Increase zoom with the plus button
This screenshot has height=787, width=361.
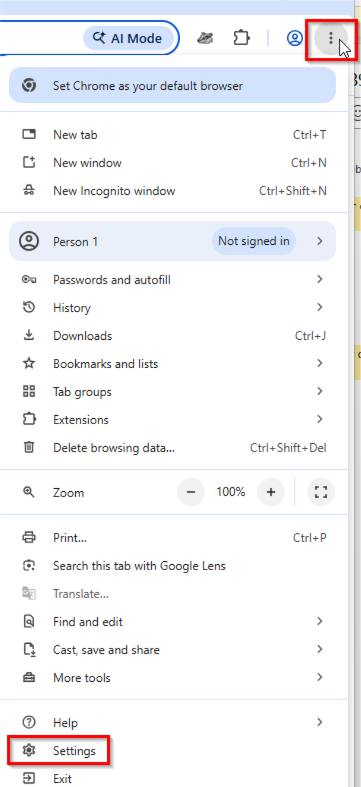click(x=271, y=492)
